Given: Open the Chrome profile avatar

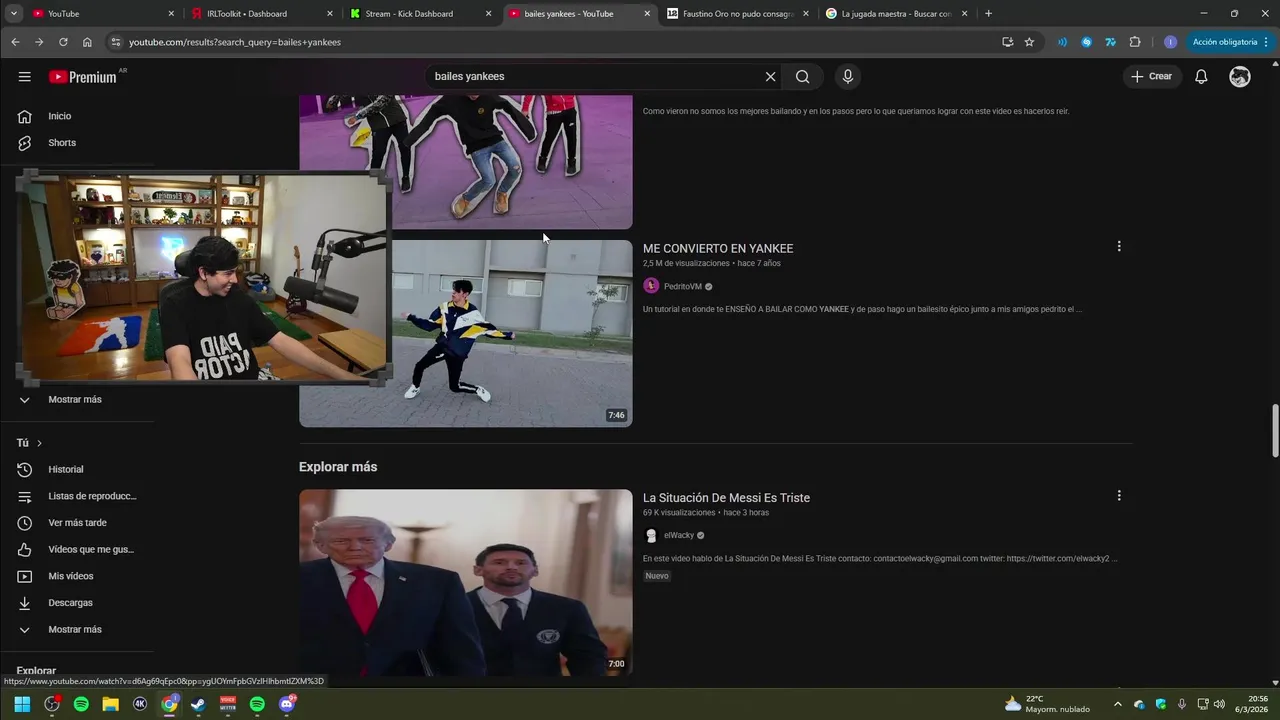Looking at the screenshot, I should tap(1170, 42).
